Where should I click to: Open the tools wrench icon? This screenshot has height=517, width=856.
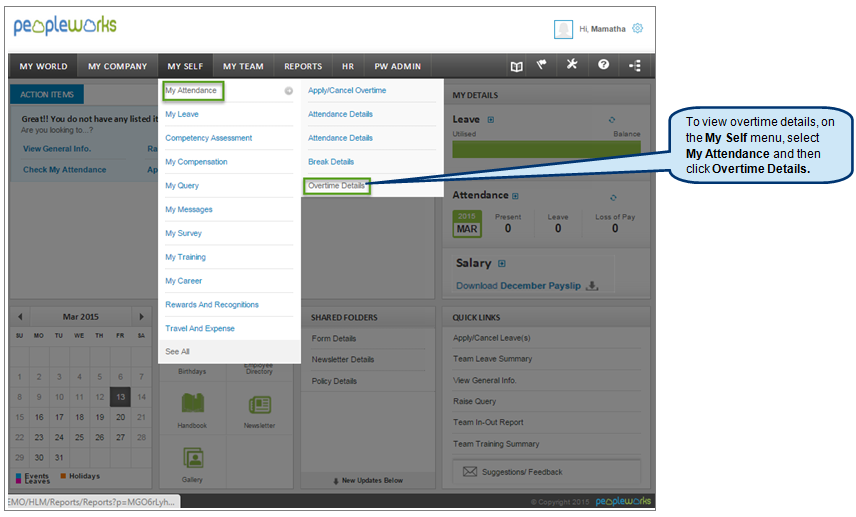coord(572,64)
